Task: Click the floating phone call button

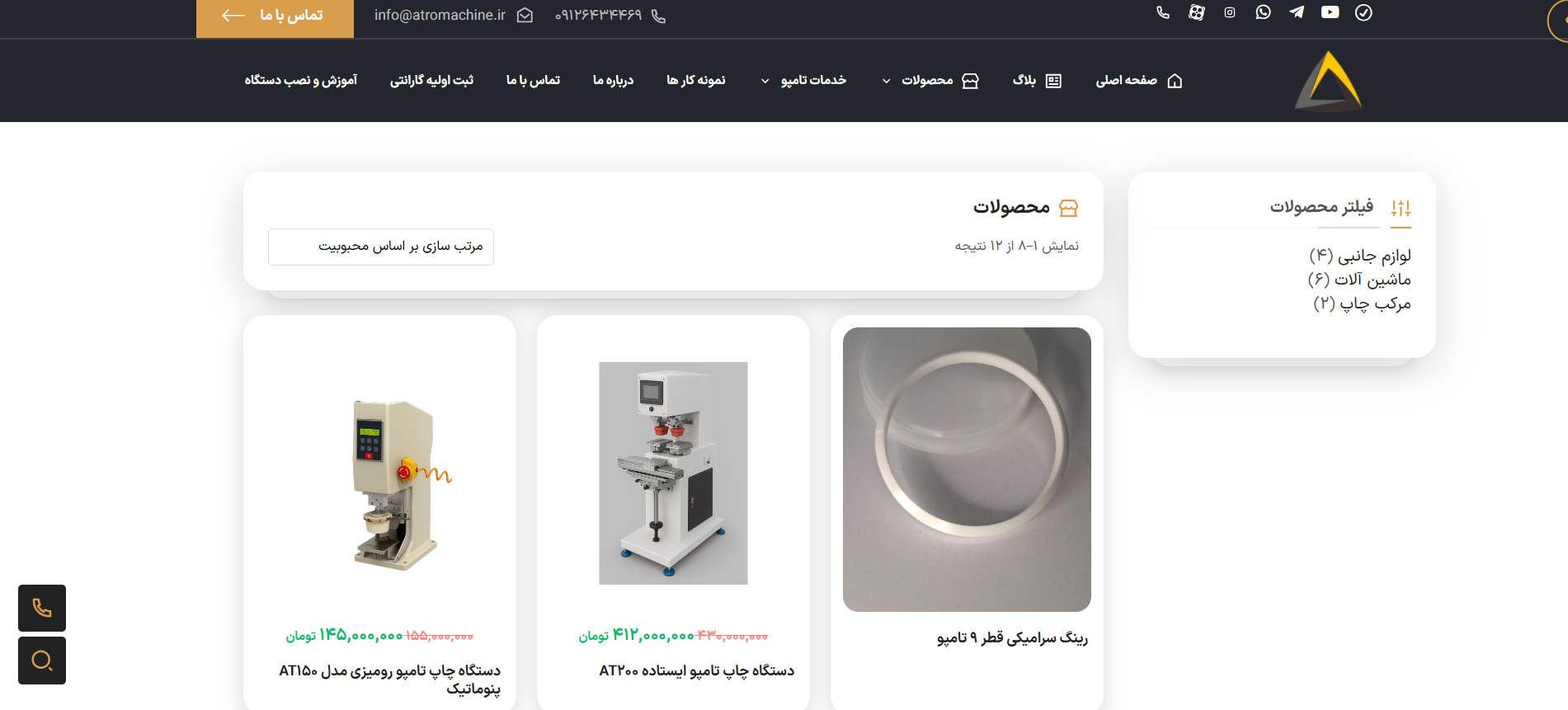Action: pos(42,609)
